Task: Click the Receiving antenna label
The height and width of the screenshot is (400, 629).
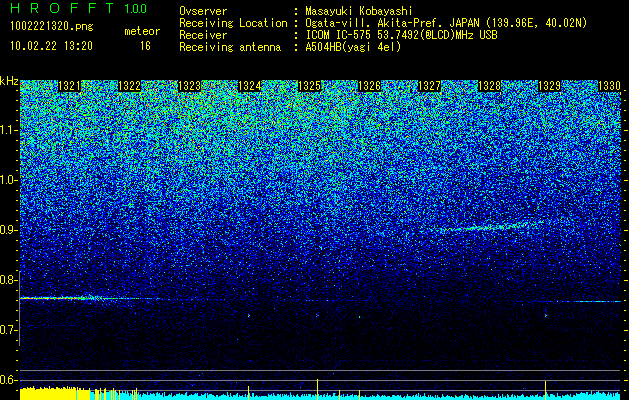Action: 230,47
